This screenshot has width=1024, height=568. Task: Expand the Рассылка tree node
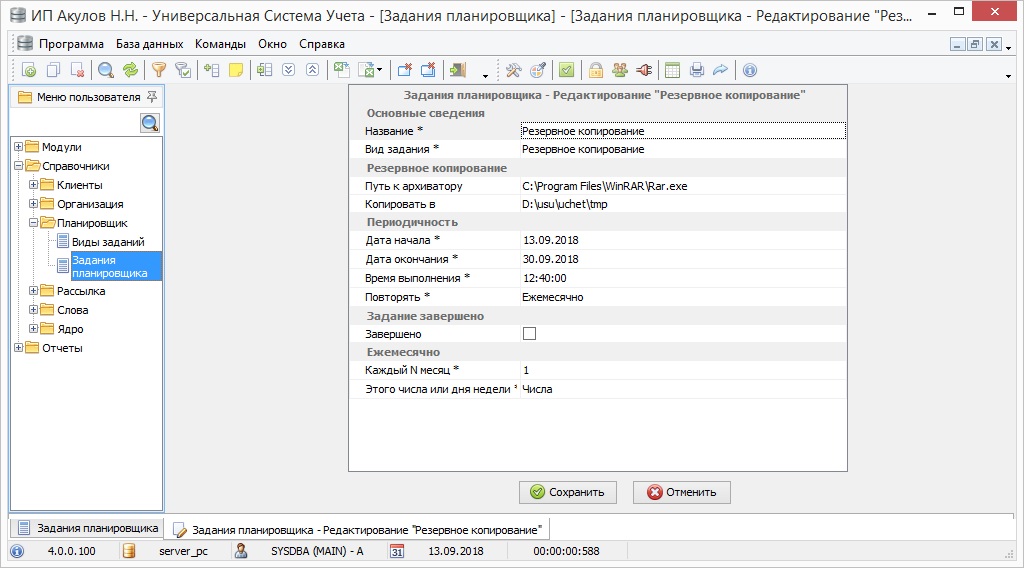(x=33, y=291)
